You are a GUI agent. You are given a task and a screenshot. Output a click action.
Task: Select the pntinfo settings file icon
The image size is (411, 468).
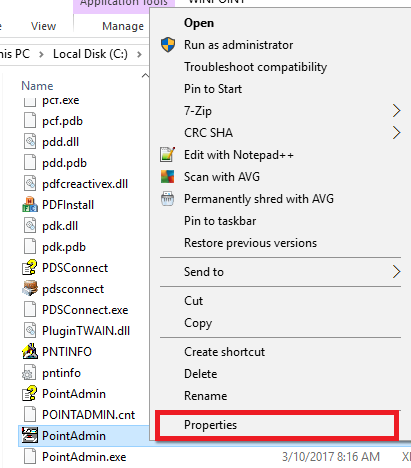point(30,373)
